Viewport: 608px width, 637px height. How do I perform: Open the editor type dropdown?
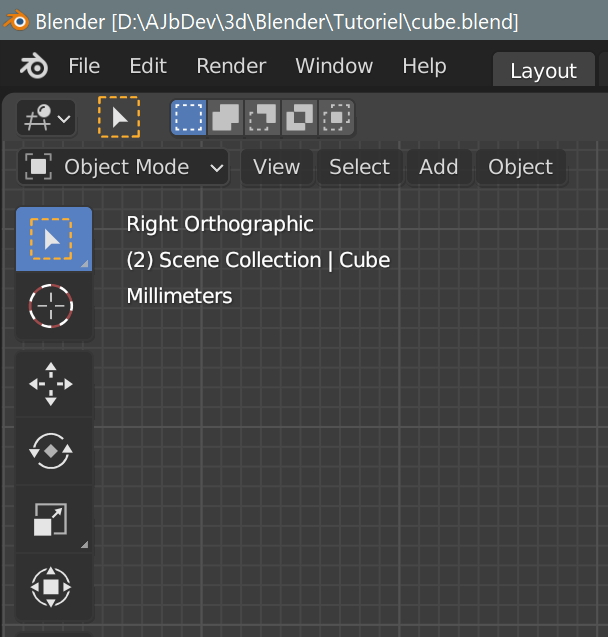click(x=46, y=118)
